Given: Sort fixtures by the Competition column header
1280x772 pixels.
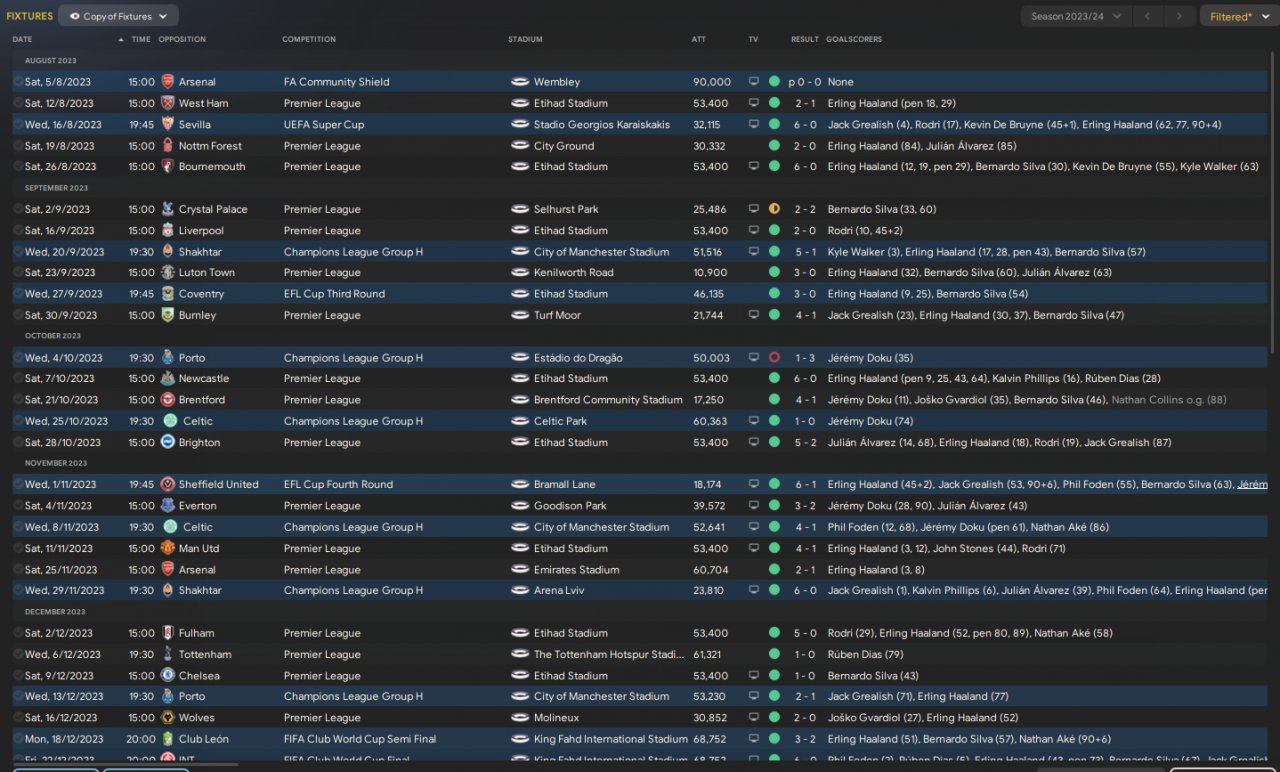Looking at the screenshot, I should 309,40.
